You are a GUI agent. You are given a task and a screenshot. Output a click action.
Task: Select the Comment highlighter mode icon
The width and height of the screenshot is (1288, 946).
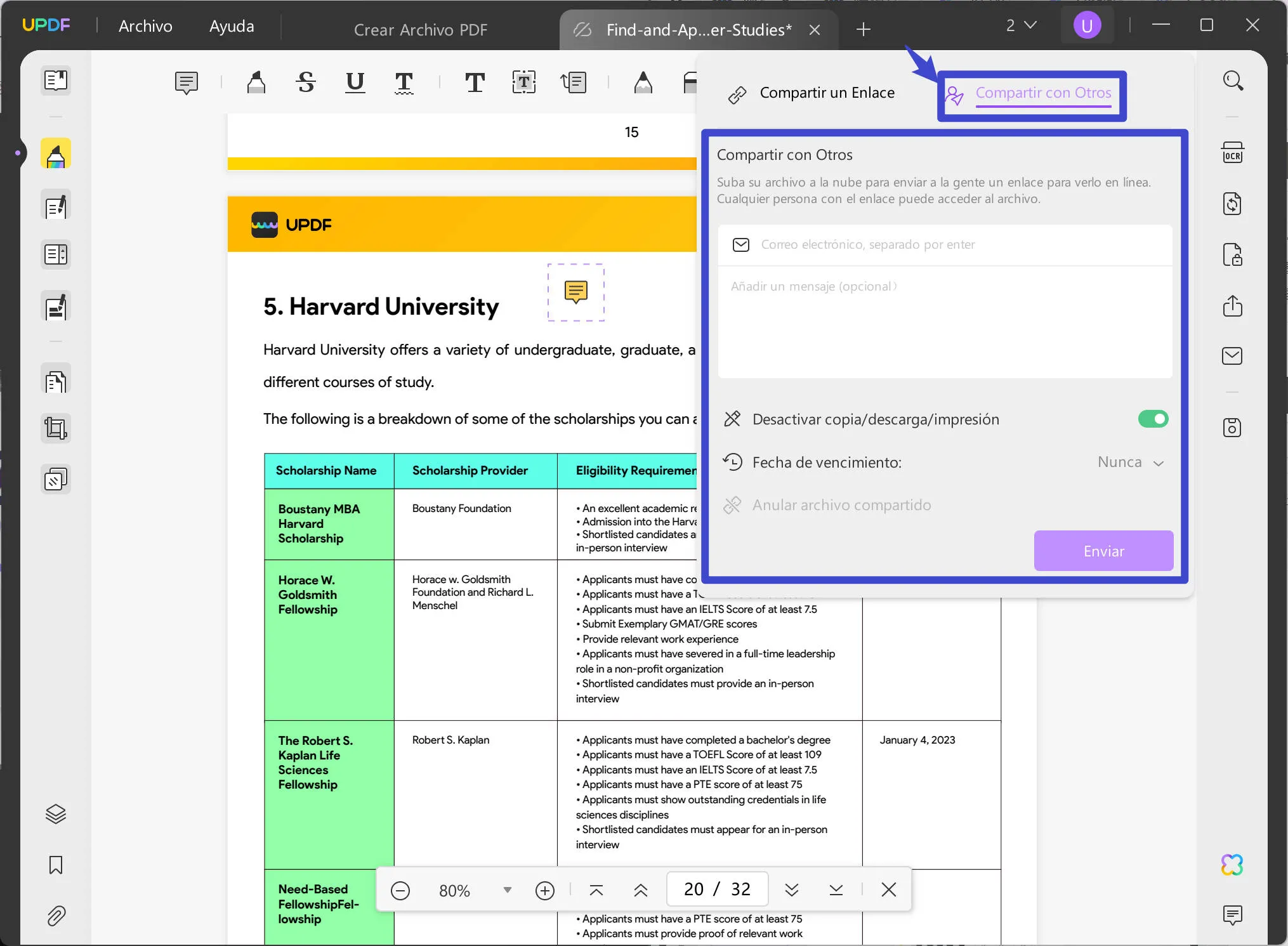pyautogui.click(x=56, y=154)
